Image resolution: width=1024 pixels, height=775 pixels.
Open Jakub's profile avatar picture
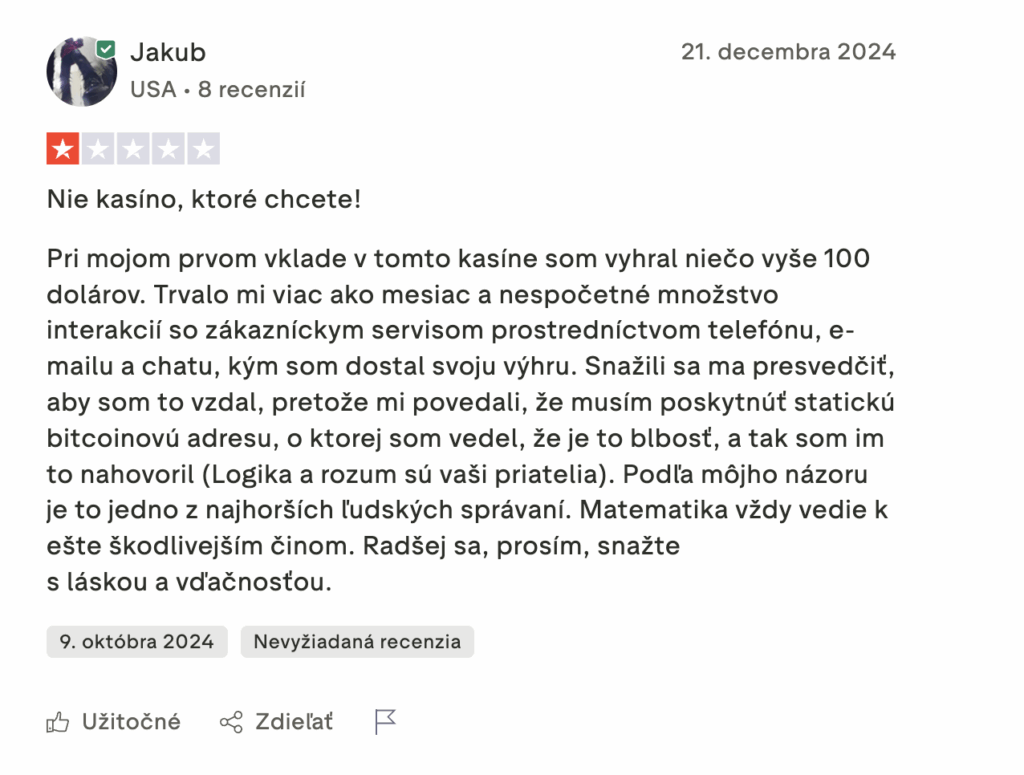point(81,73)
